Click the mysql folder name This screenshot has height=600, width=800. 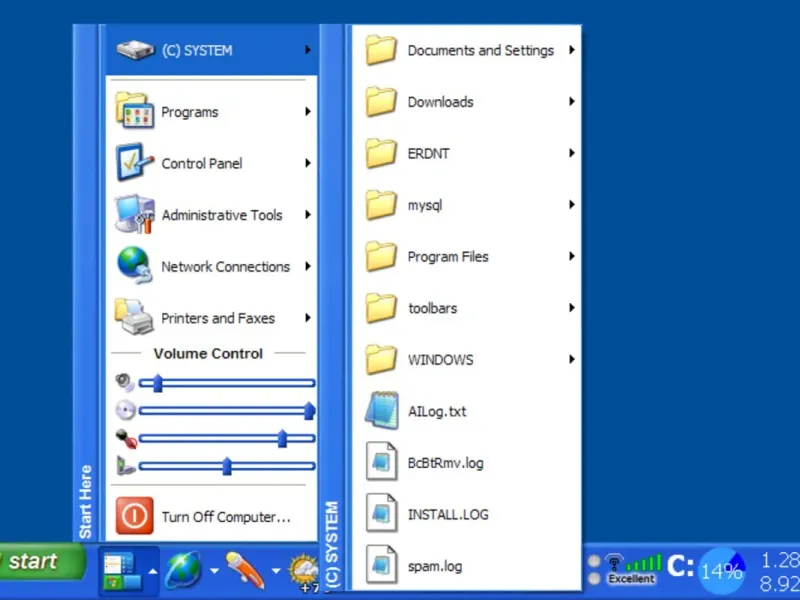click(424, 205)
